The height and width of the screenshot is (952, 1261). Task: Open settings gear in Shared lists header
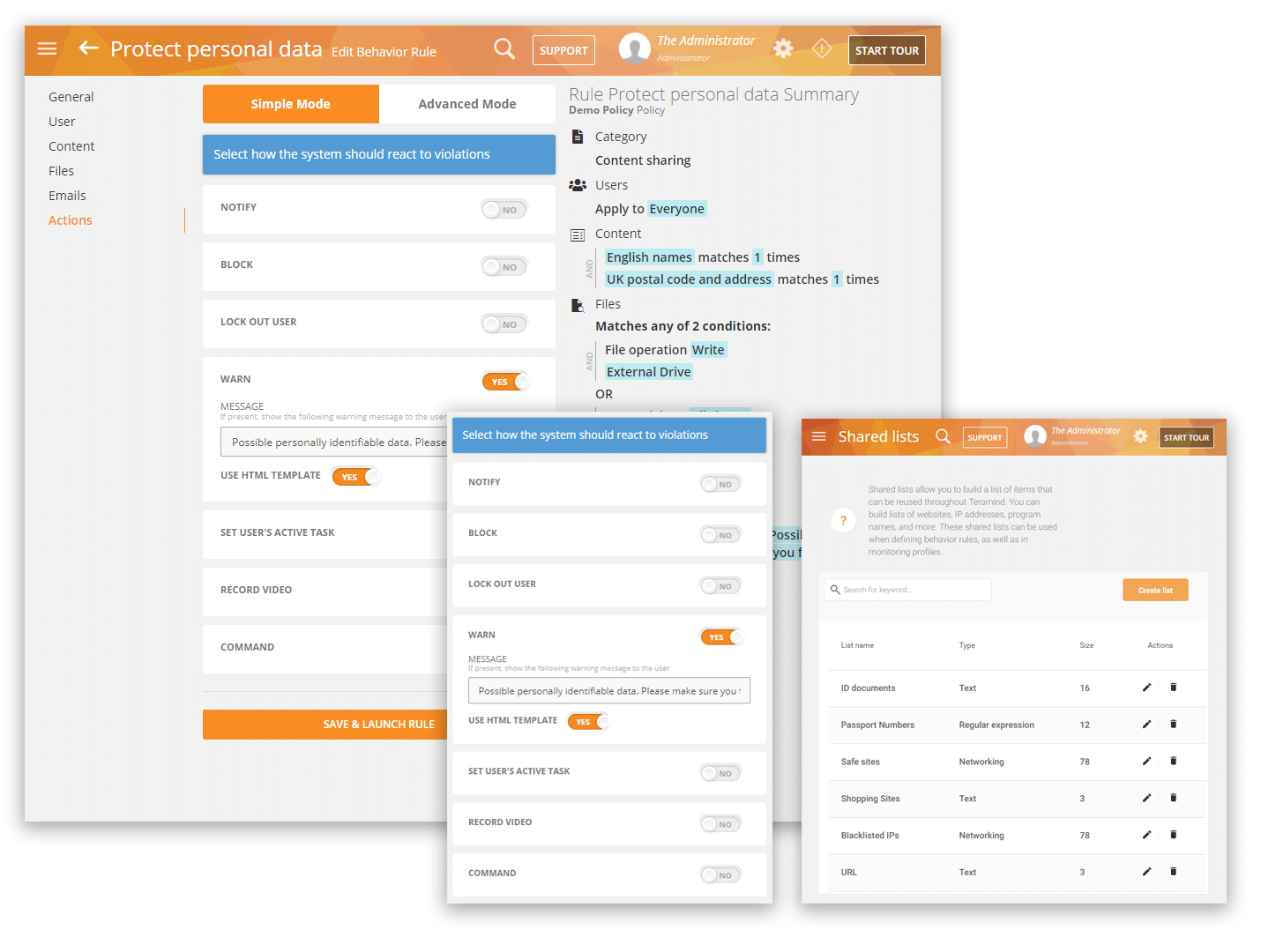pos(1141,436)
